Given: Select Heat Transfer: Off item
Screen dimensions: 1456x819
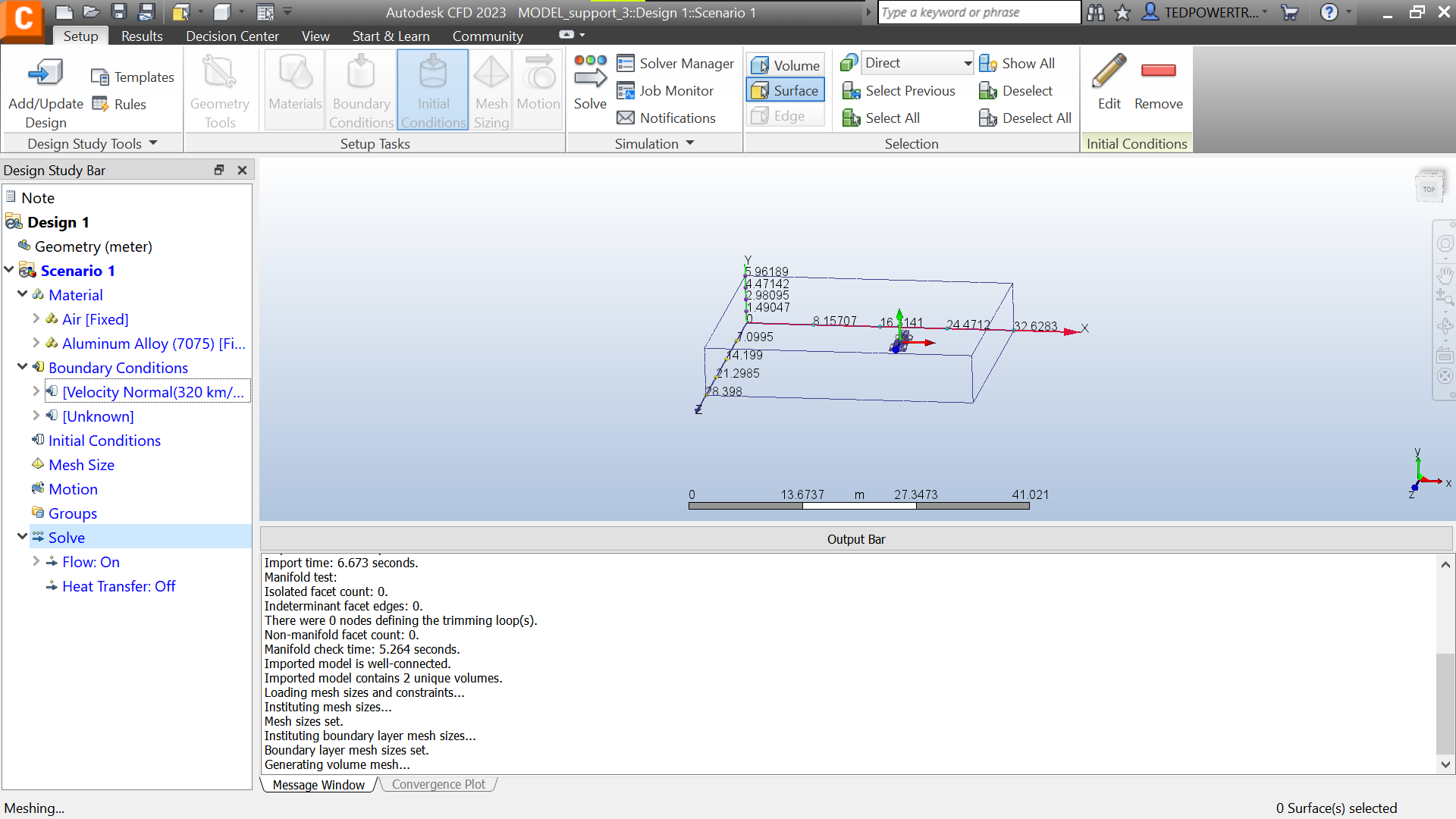Looking at the screenshot, I should [x=118, y=586].
